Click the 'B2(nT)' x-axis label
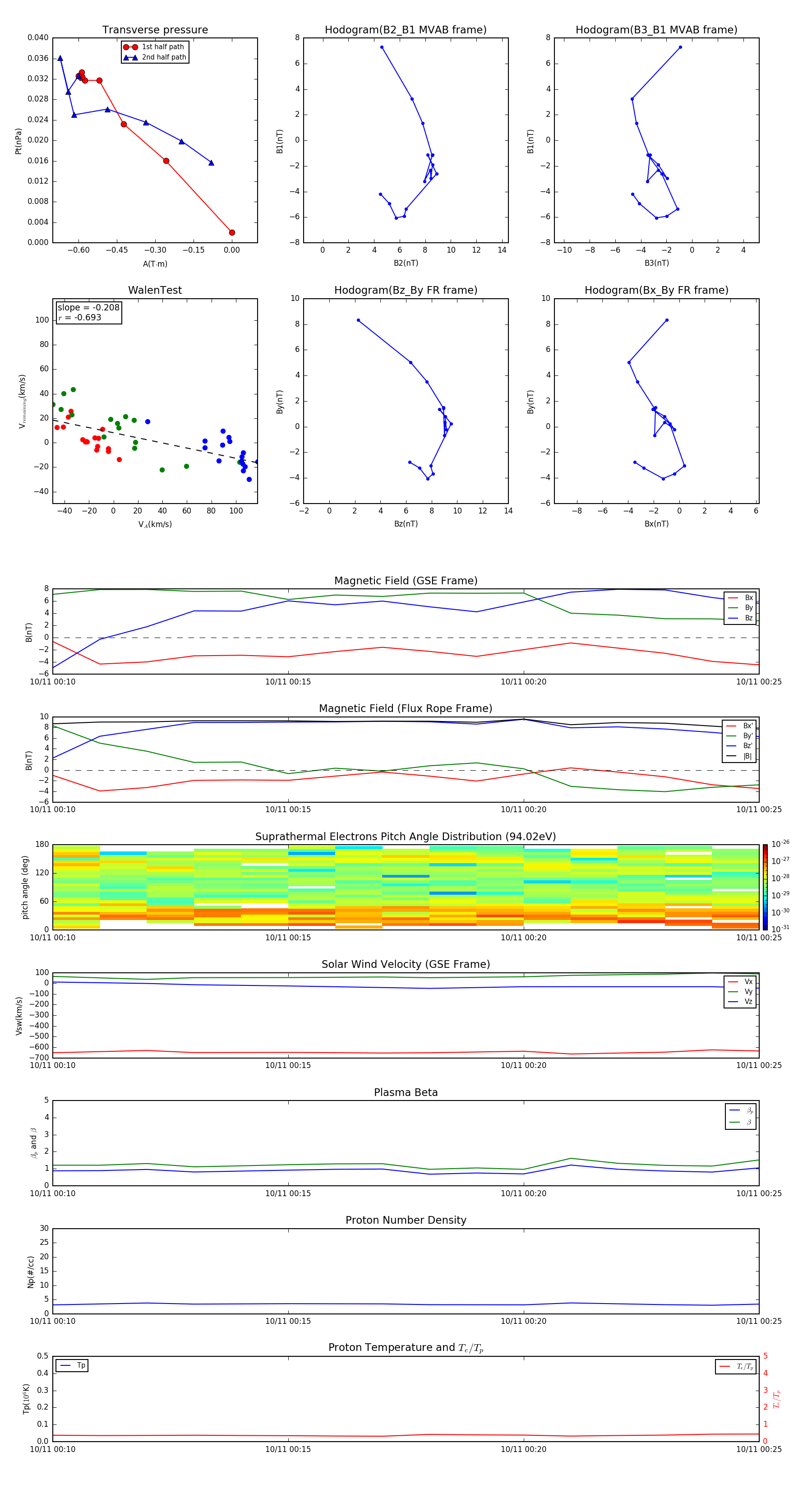This screenshot has width=812, height=1489. 406,263
